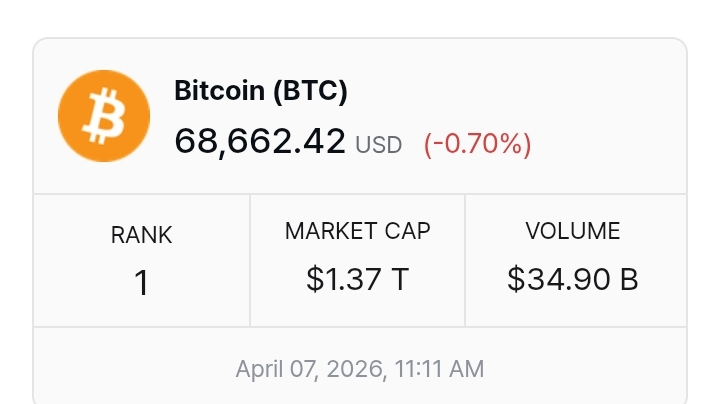Select the Bitcoin coin name in the title

click(216, 91)
